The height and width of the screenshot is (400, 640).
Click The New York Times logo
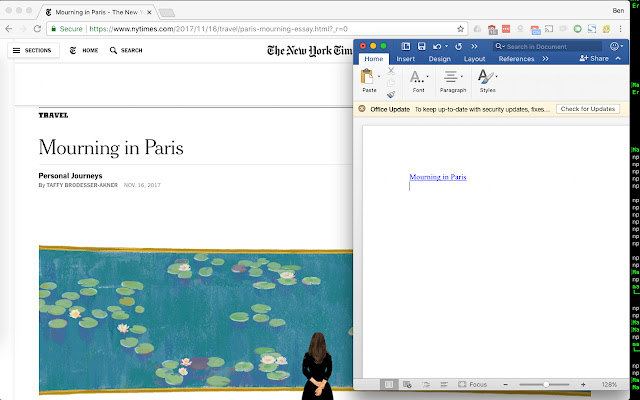click(x=310, y=51)
